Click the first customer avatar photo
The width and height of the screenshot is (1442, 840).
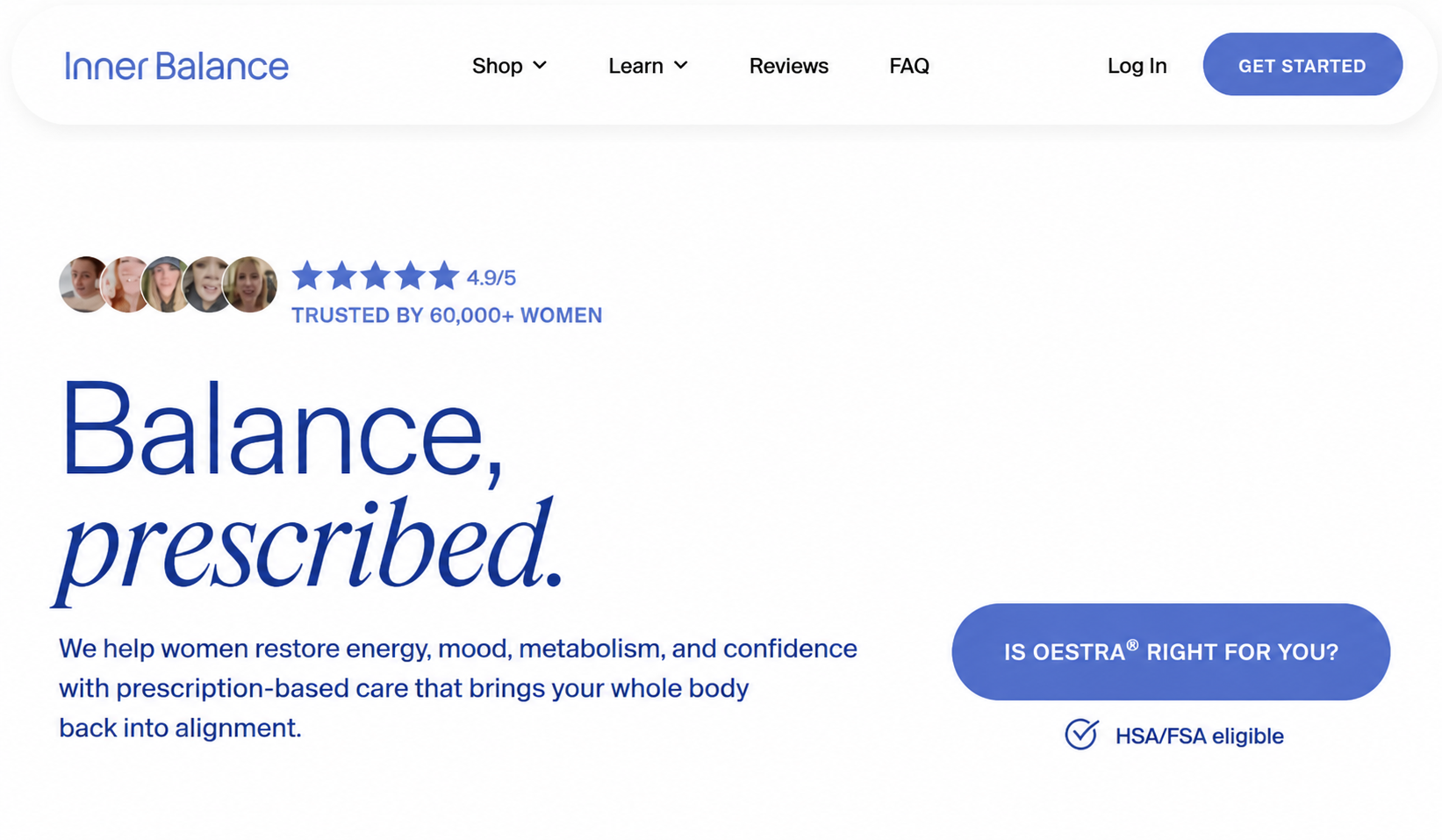tap(81, 284)
